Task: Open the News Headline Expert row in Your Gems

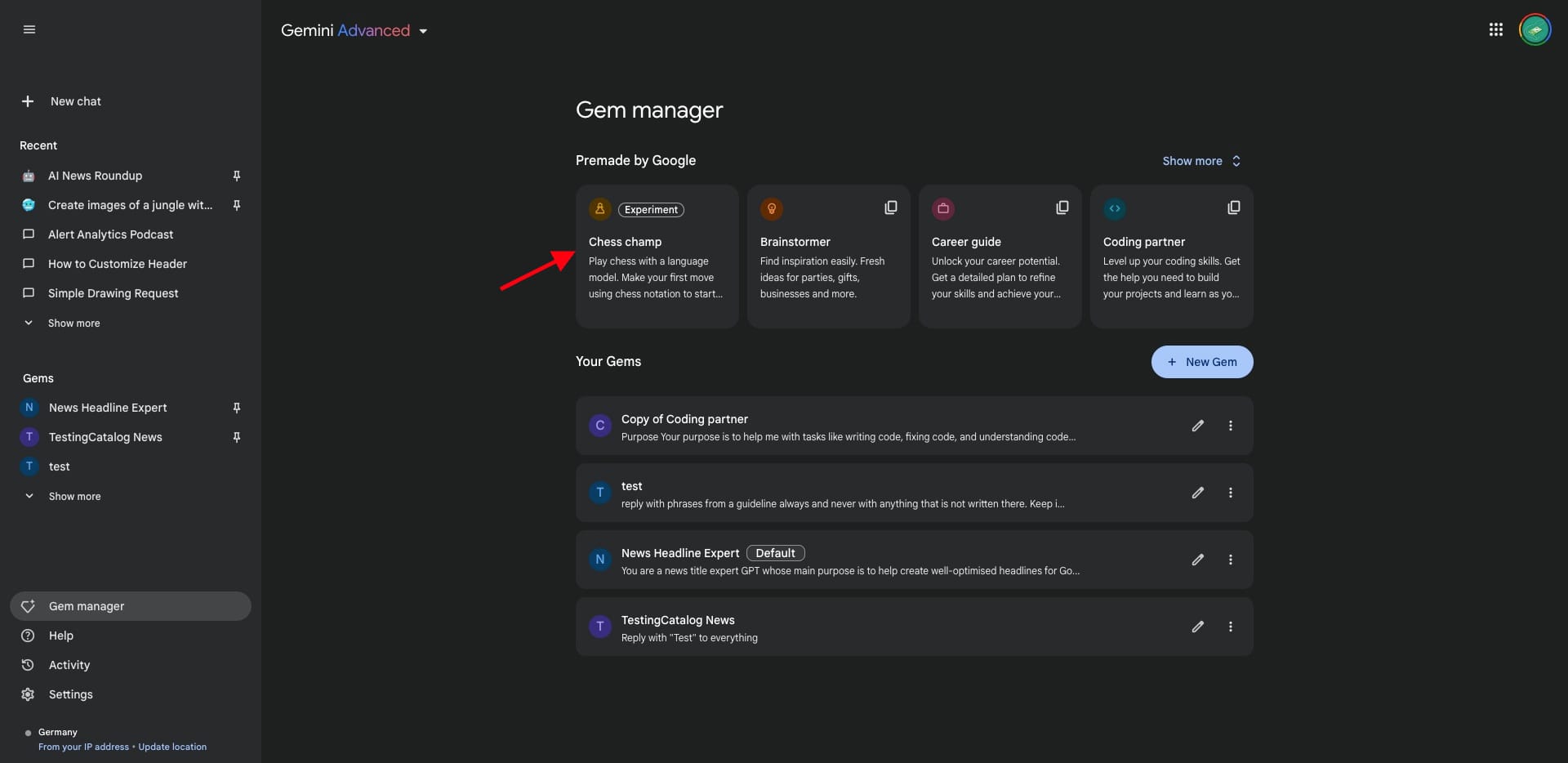Action: point(915,560)
